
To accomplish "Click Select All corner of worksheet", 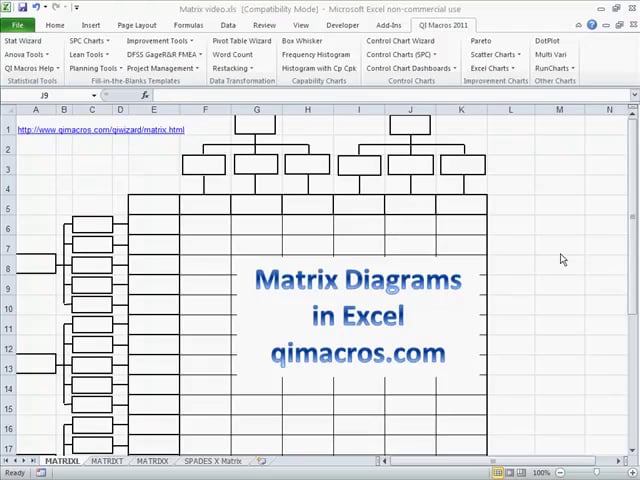I will [8, 110].
